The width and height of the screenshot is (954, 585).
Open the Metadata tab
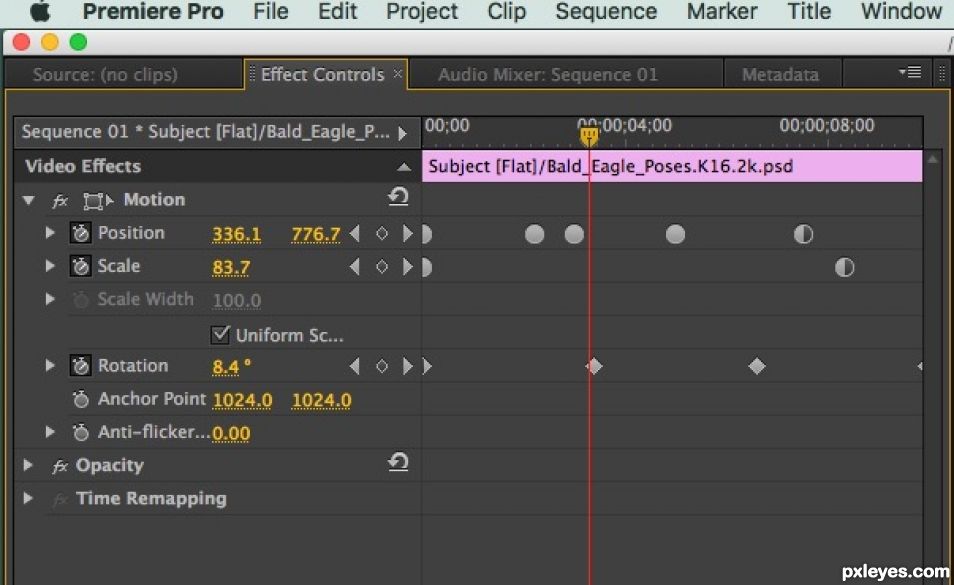pos(780,74)
